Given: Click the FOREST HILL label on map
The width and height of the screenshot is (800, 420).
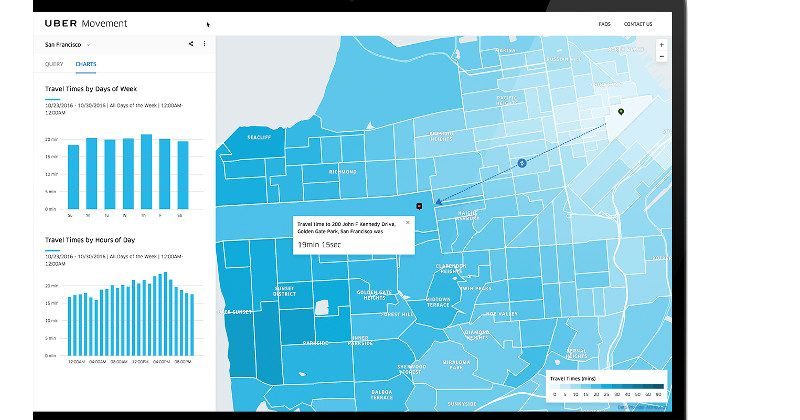Looking at the screenshot, I should [x=397, y=314].
